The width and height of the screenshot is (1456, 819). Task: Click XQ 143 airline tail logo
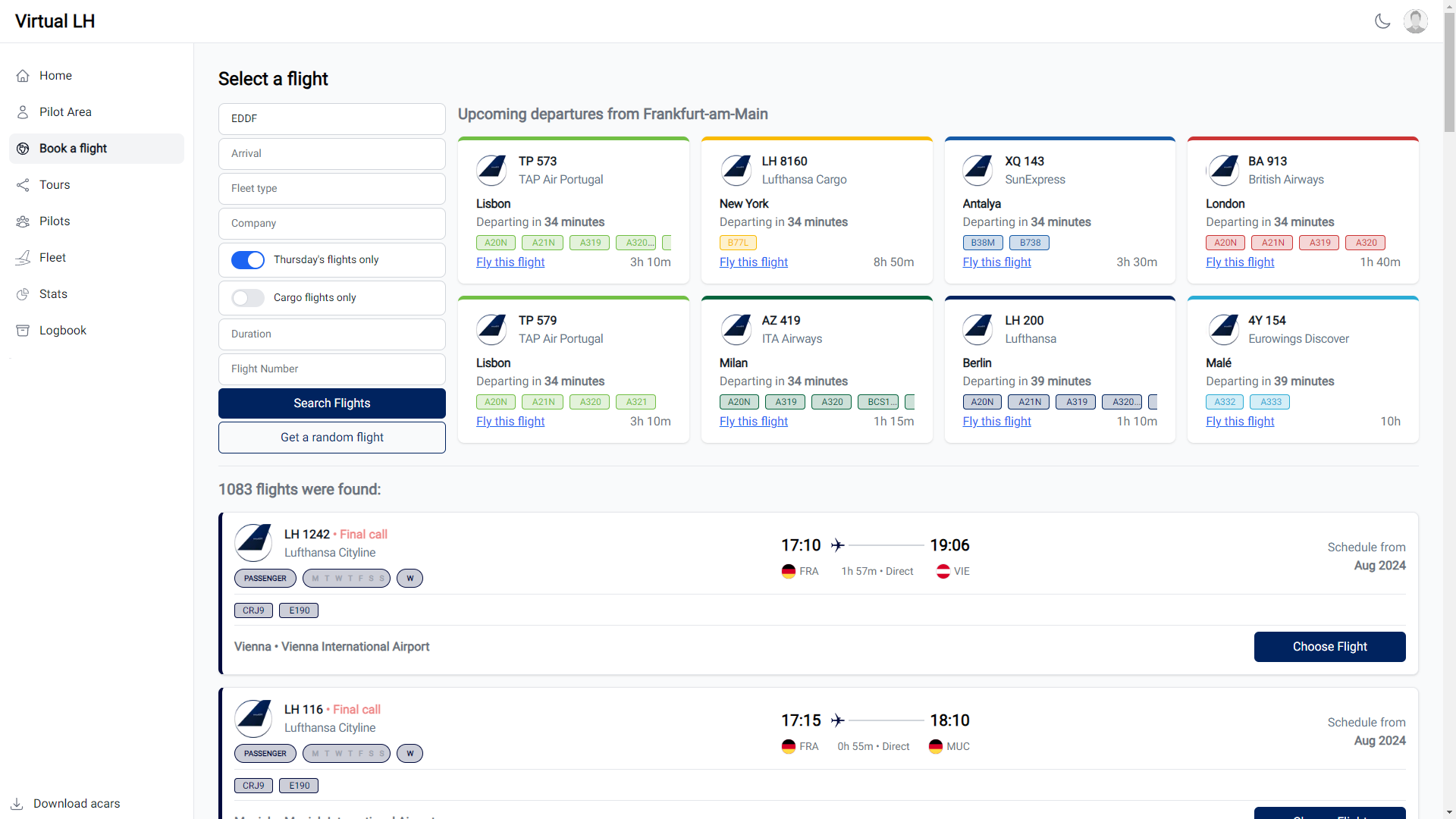point(978,171)
